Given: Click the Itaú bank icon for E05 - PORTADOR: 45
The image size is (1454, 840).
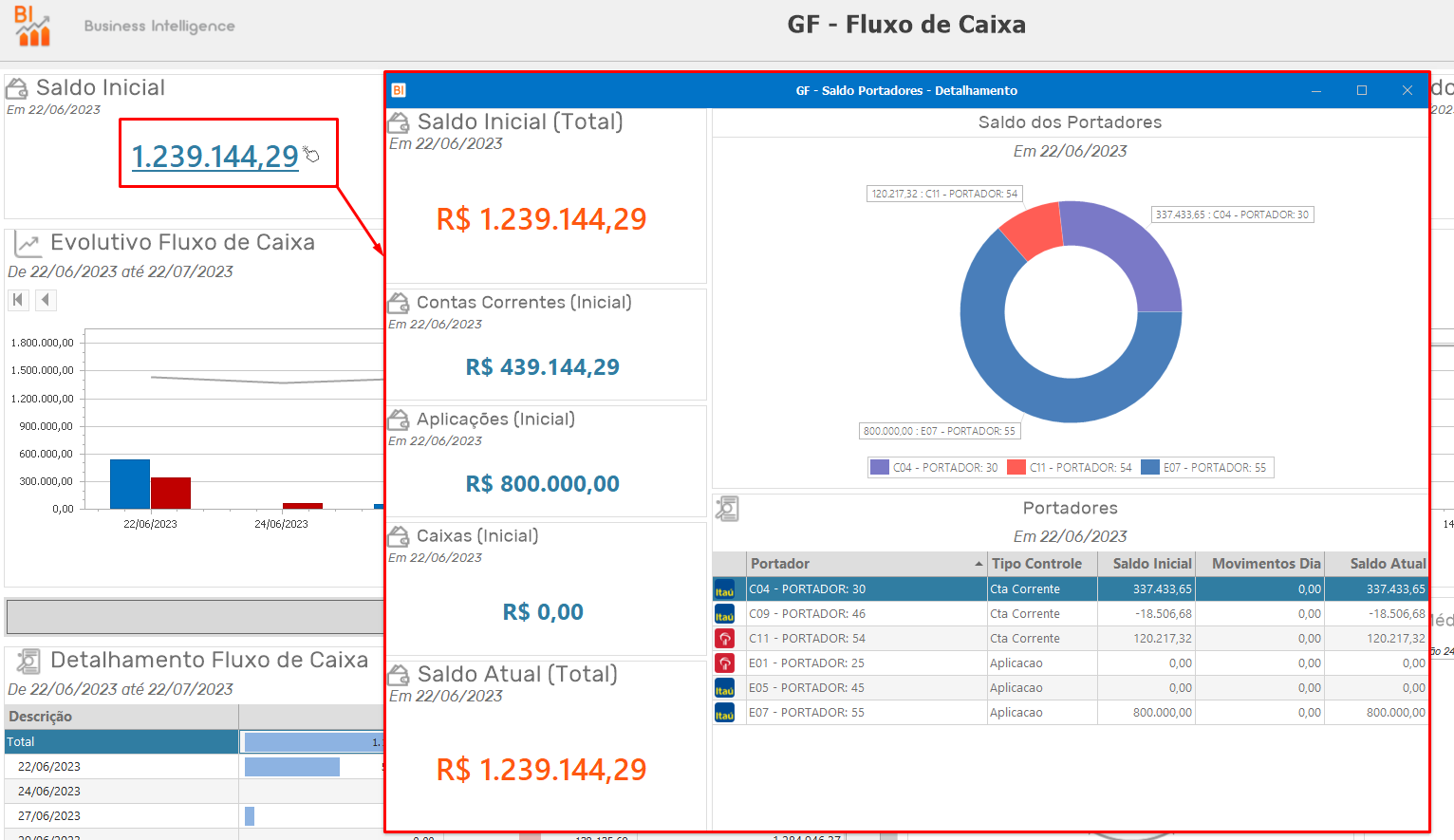Looking at the screenshot, I should [x=725, y=688].
